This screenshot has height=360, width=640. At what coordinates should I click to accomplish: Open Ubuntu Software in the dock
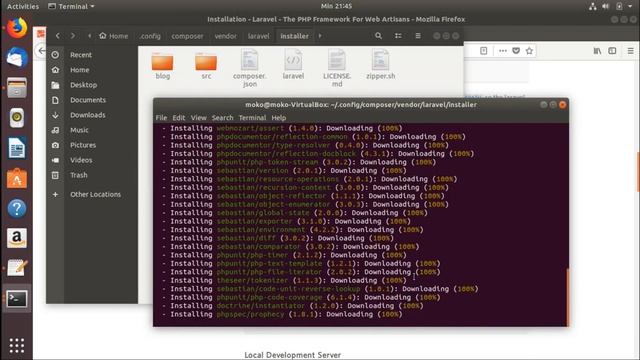pos(17,178)
